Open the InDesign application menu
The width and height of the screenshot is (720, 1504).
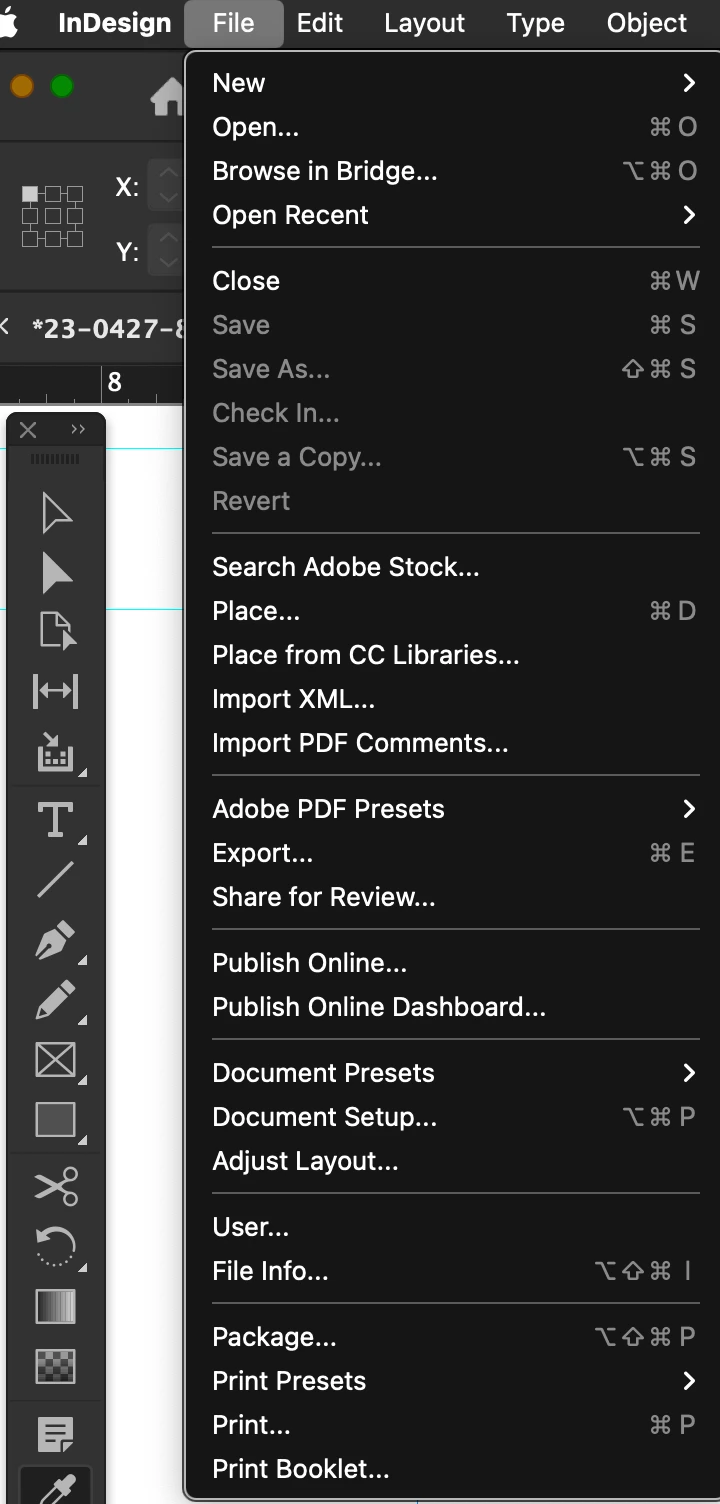114,23
